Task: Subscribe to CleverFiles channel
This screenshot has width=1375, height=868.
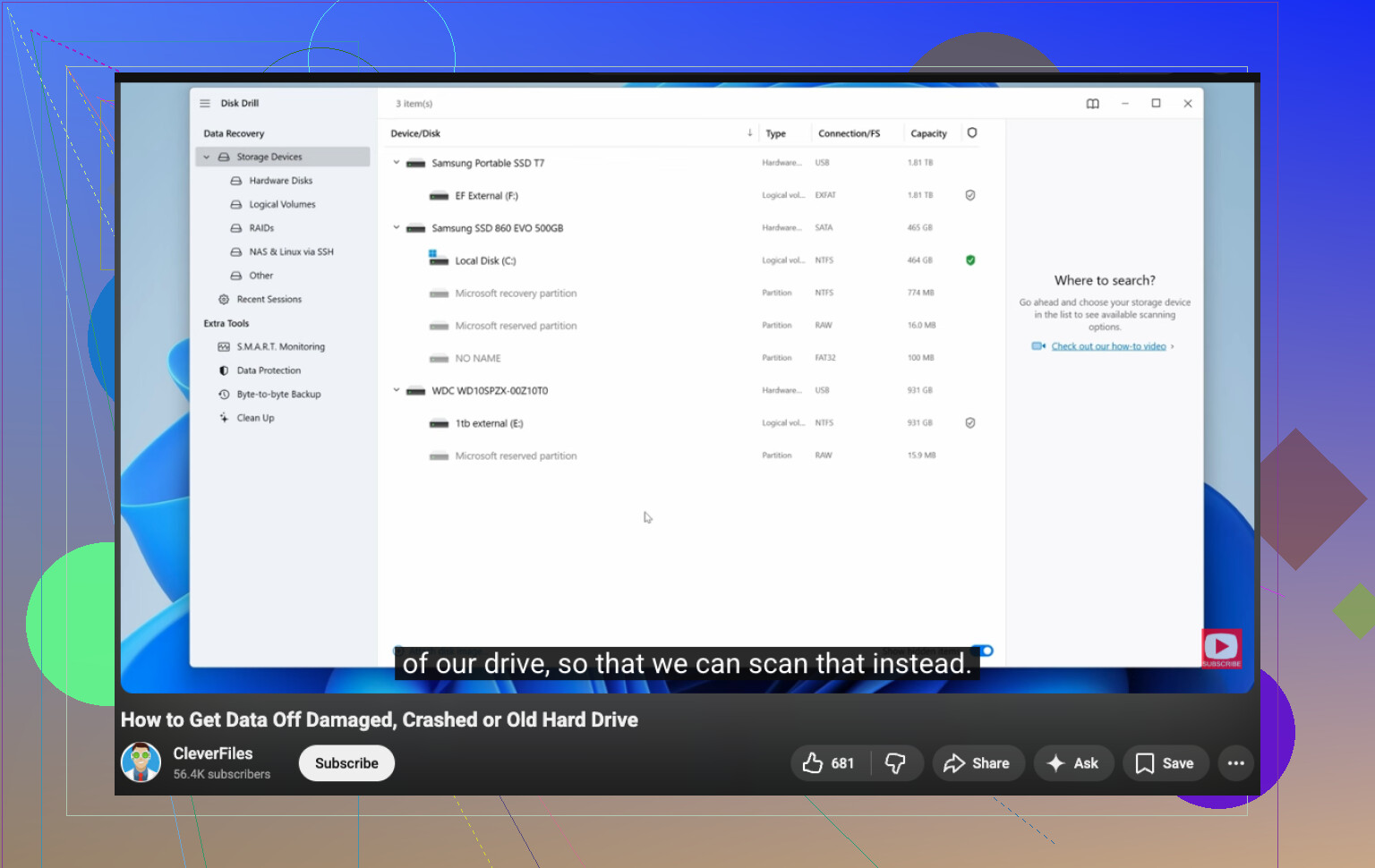Action: pyautogui.click(x=346, y=763)
